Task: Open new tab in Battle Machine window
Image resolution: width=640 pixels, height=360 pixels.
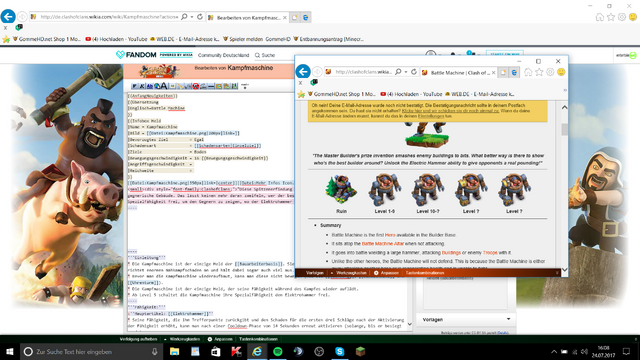Action: [x=503, y=72]
